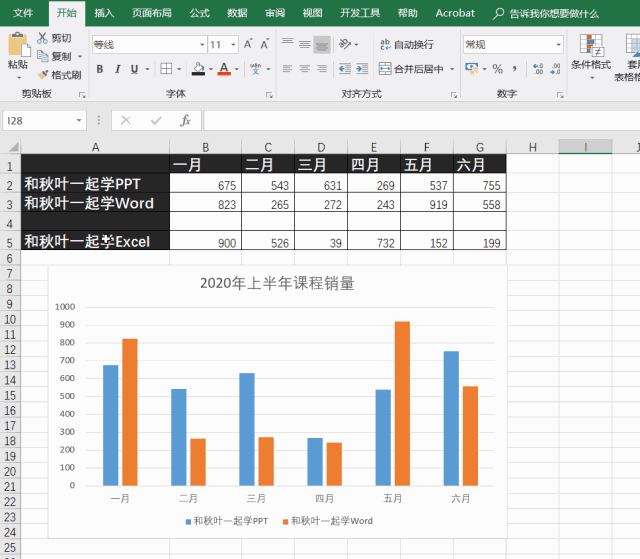Decrease indent icon
640x559 pixels.
[345, 69]
